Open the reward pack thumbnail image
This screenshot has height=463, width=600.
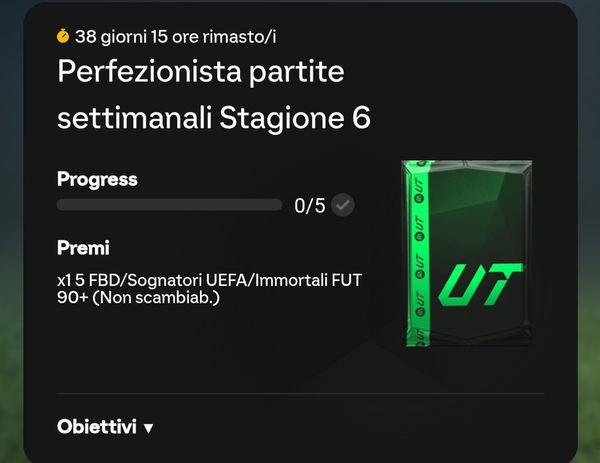466,253
